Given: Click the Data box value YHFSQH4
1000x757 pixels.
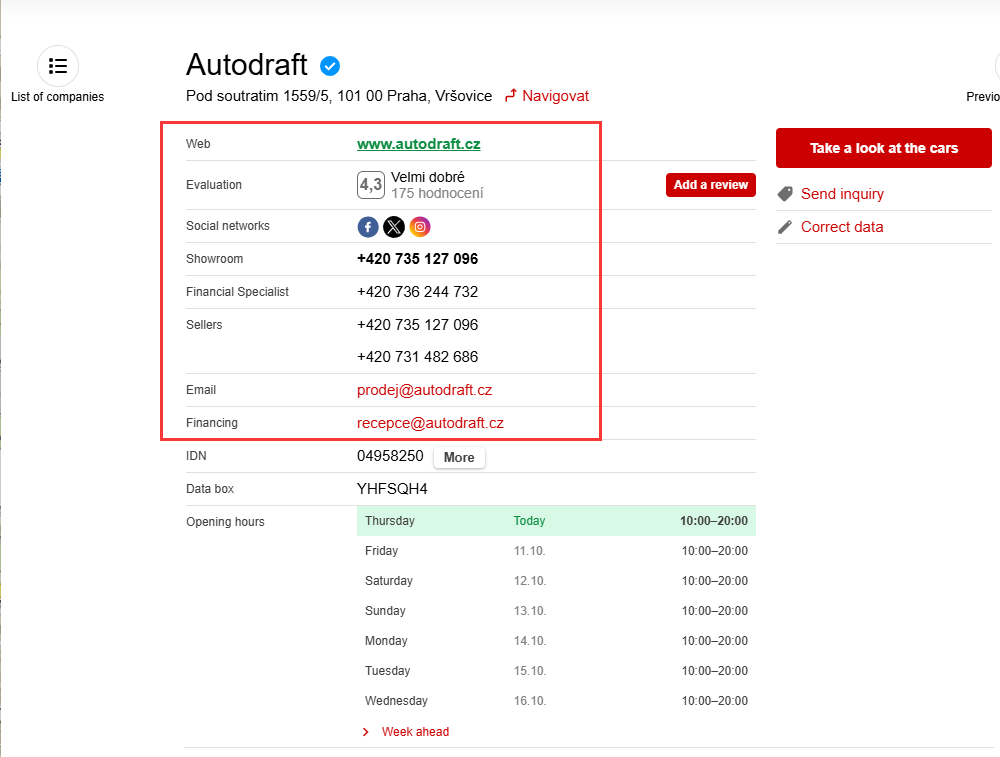Looking at the screenshot, I should coord(392,489).
